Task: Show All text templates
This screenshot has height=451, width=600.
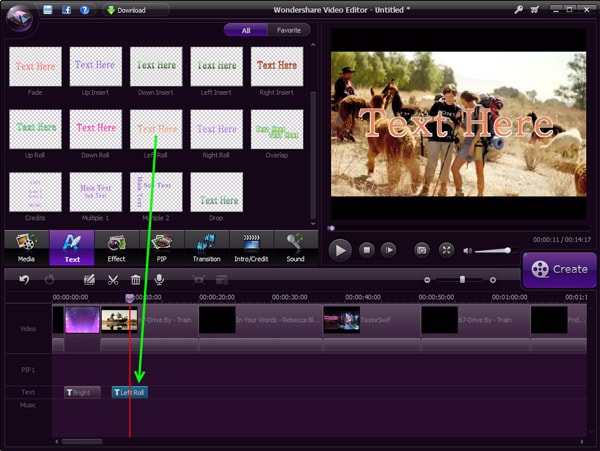Action: (x=246, y=30)
